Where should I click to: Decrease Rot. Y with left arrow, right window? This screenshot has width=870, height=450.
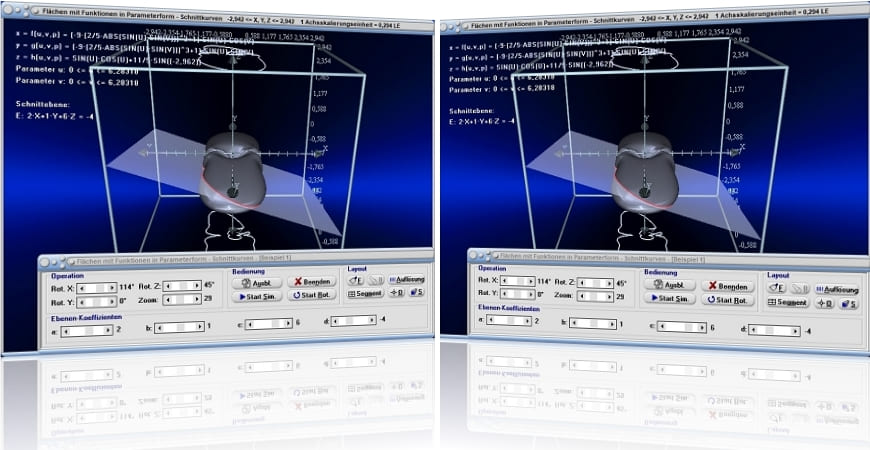pos(505,294)
